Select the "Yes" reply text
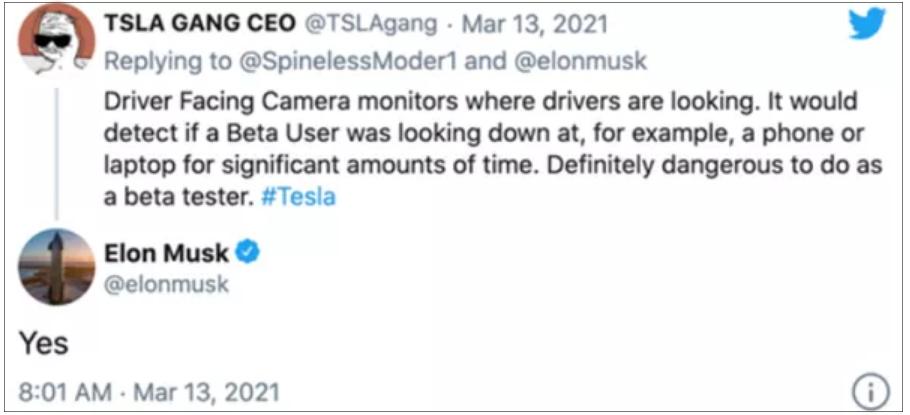The height and width of the screenshot is (415, 910). (43, 343)
